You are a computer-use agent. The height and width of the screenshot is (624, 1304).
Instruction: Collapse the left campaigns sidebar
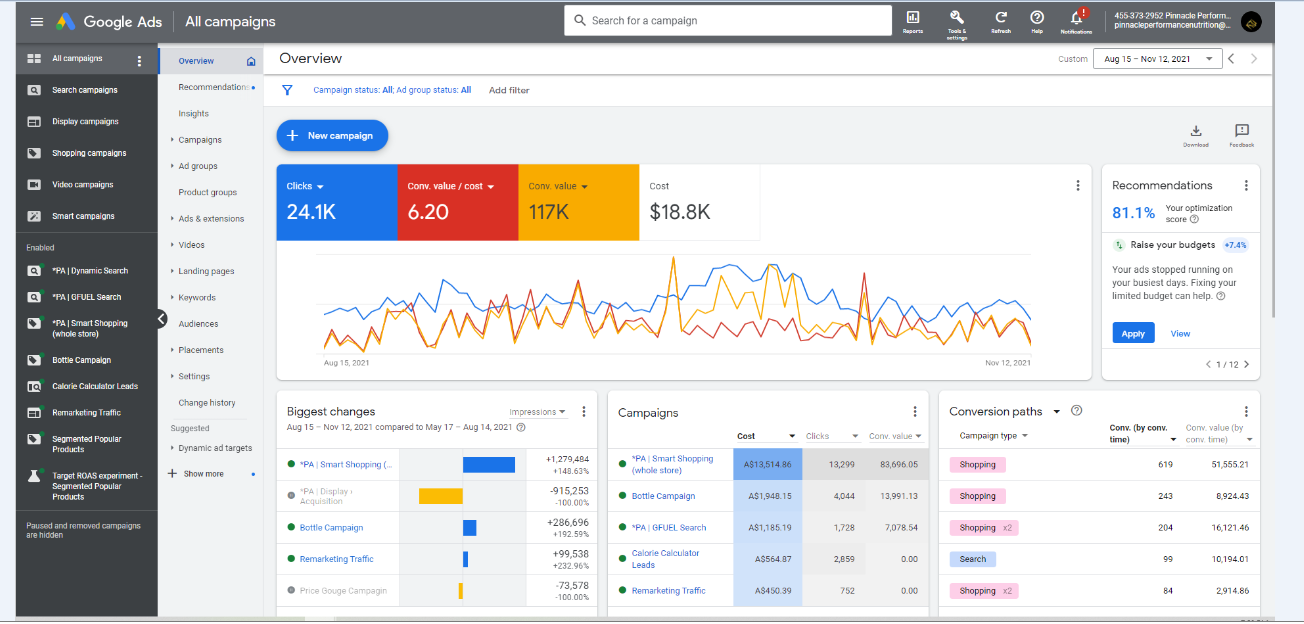[x=162, y=318]
